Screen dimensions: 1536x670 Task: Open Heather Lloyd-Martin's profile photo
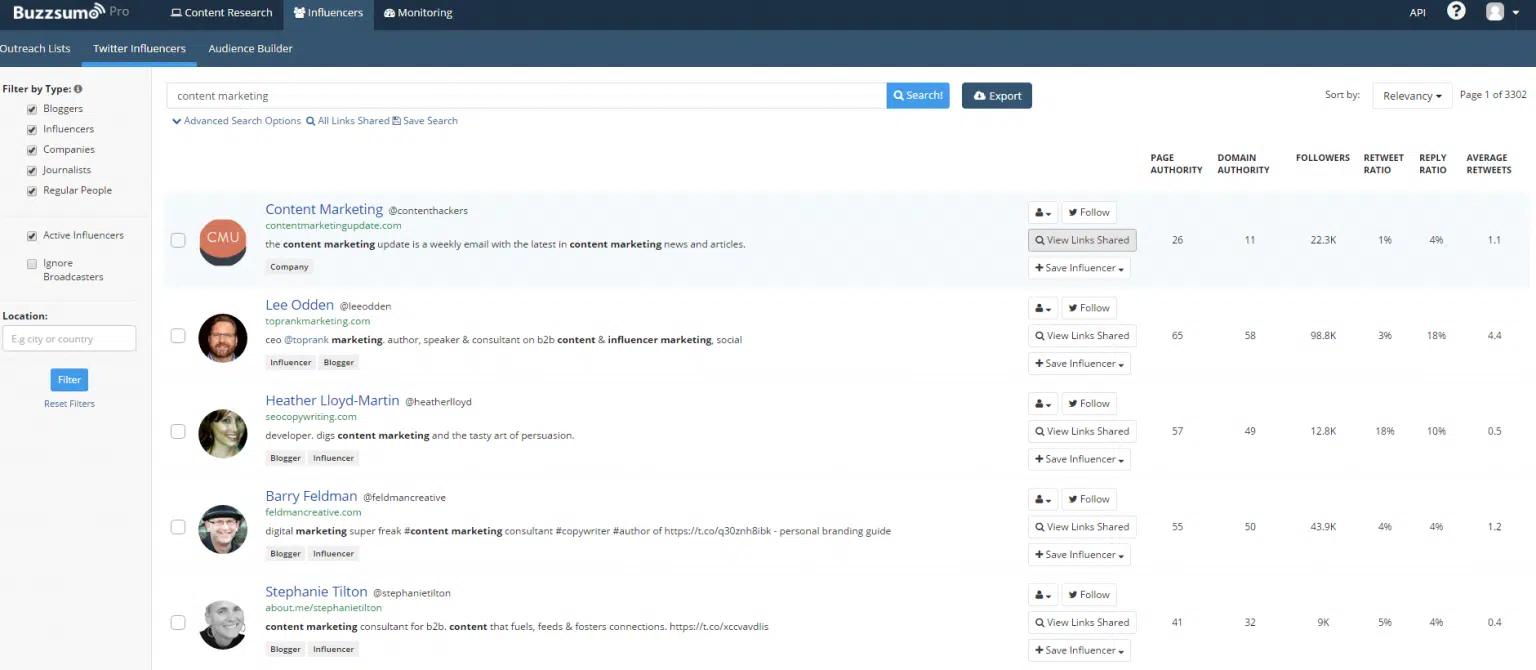pos(223,433)
